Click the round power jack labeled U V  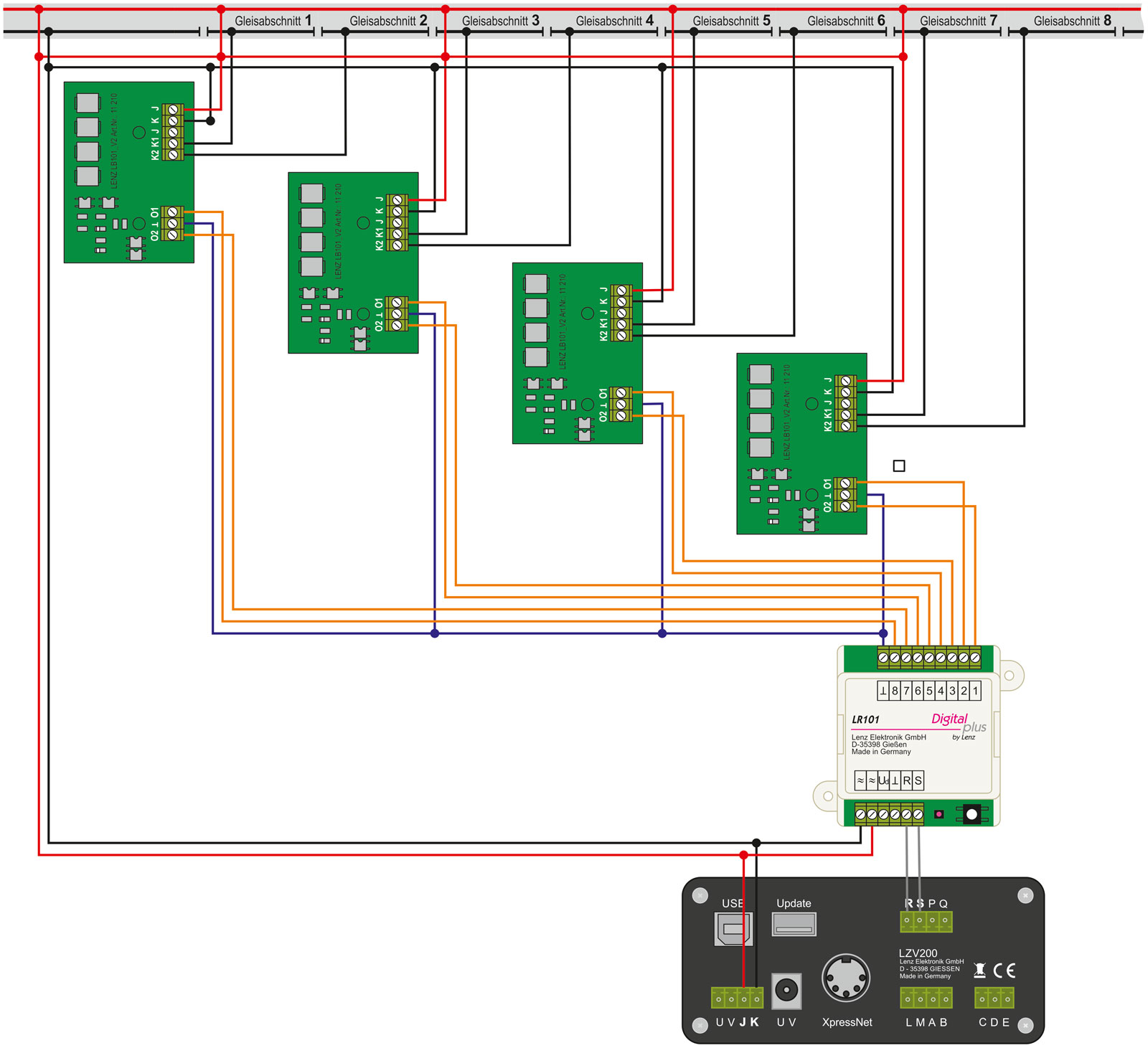pos(786,991)
